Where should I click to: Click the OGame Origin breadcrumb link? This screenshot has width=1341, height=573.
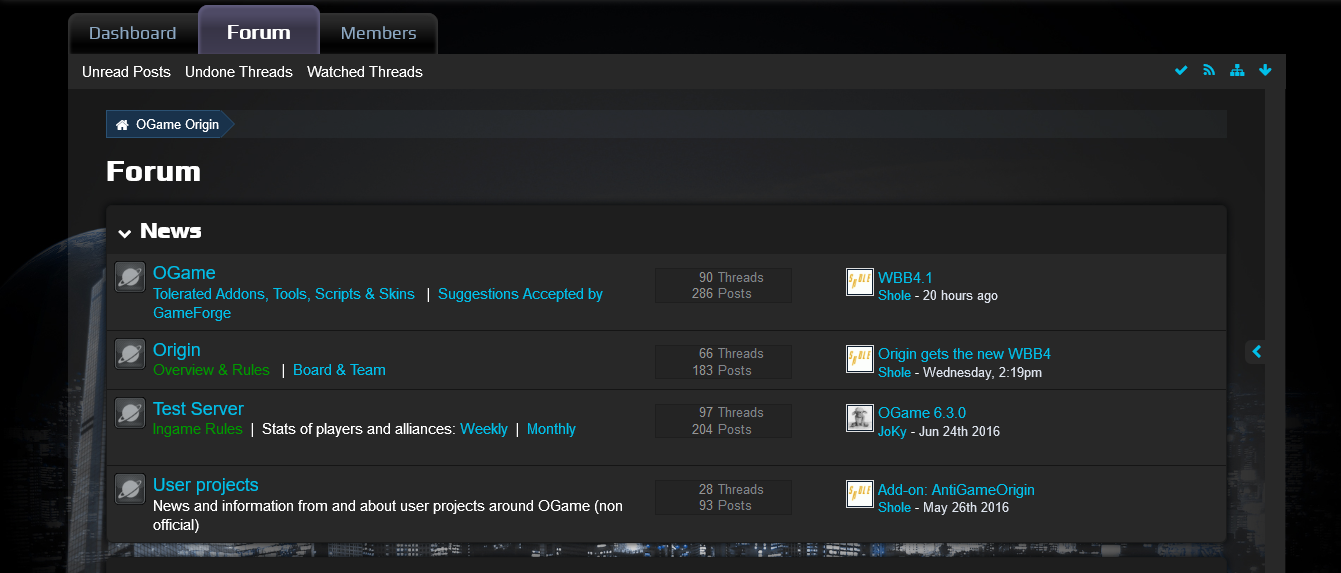[x=178, y=125]
